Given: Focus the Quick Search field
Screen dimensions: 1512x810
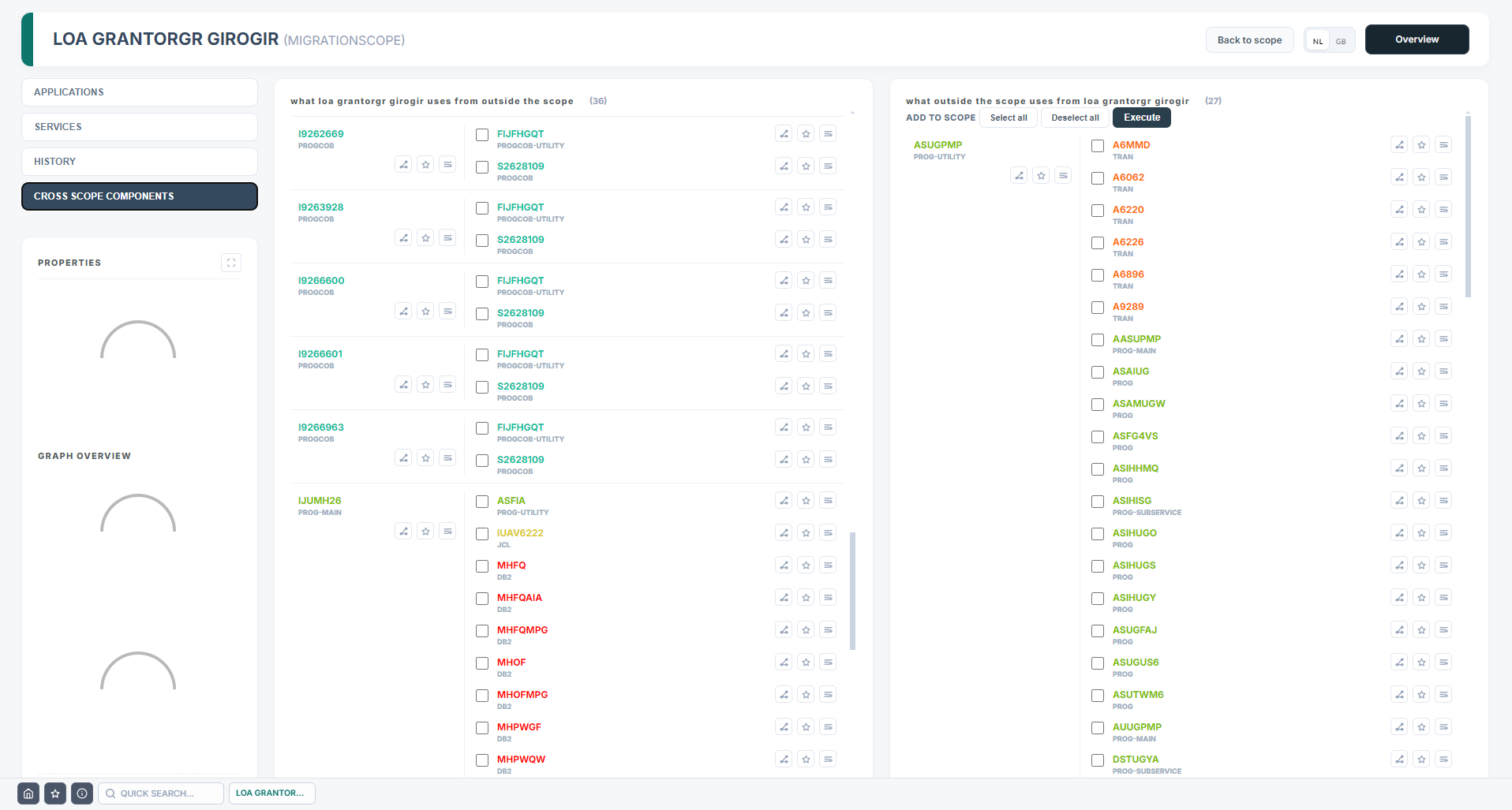Looking at the screenshot, I should (x=161, y=793).
